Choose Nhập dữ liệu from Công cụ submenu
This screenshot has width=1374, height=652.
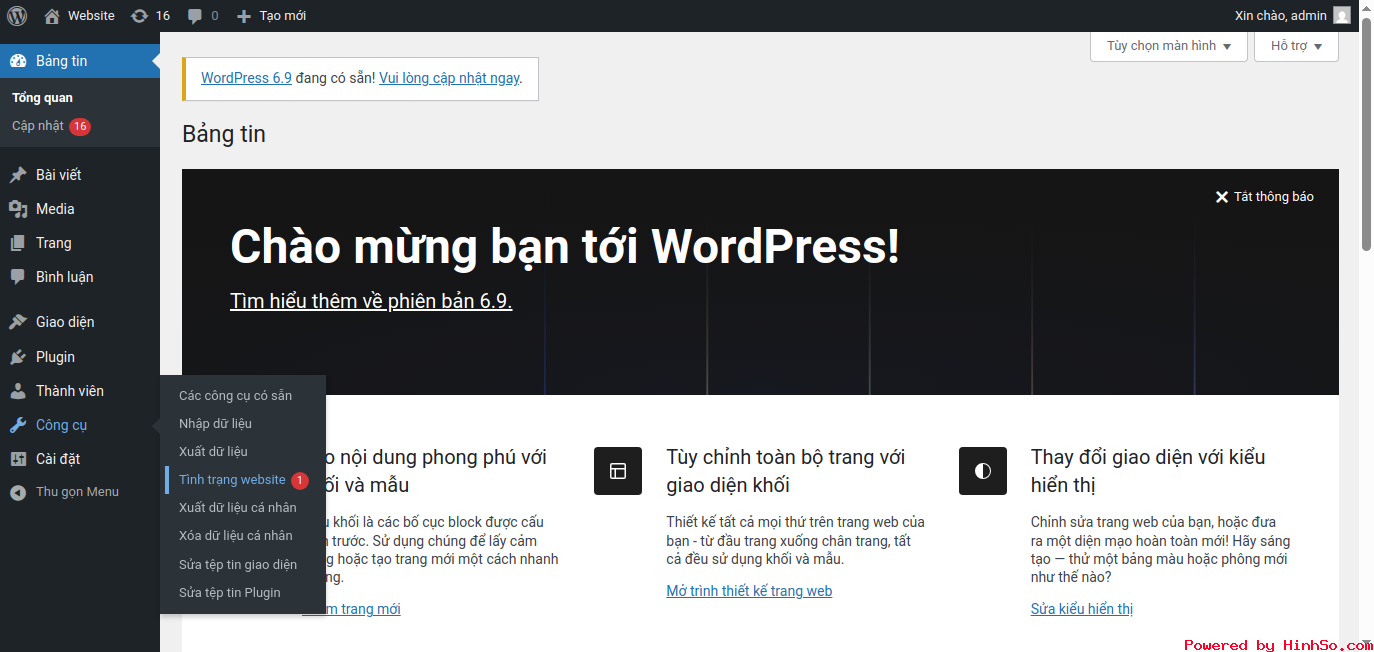click(215, 424)
